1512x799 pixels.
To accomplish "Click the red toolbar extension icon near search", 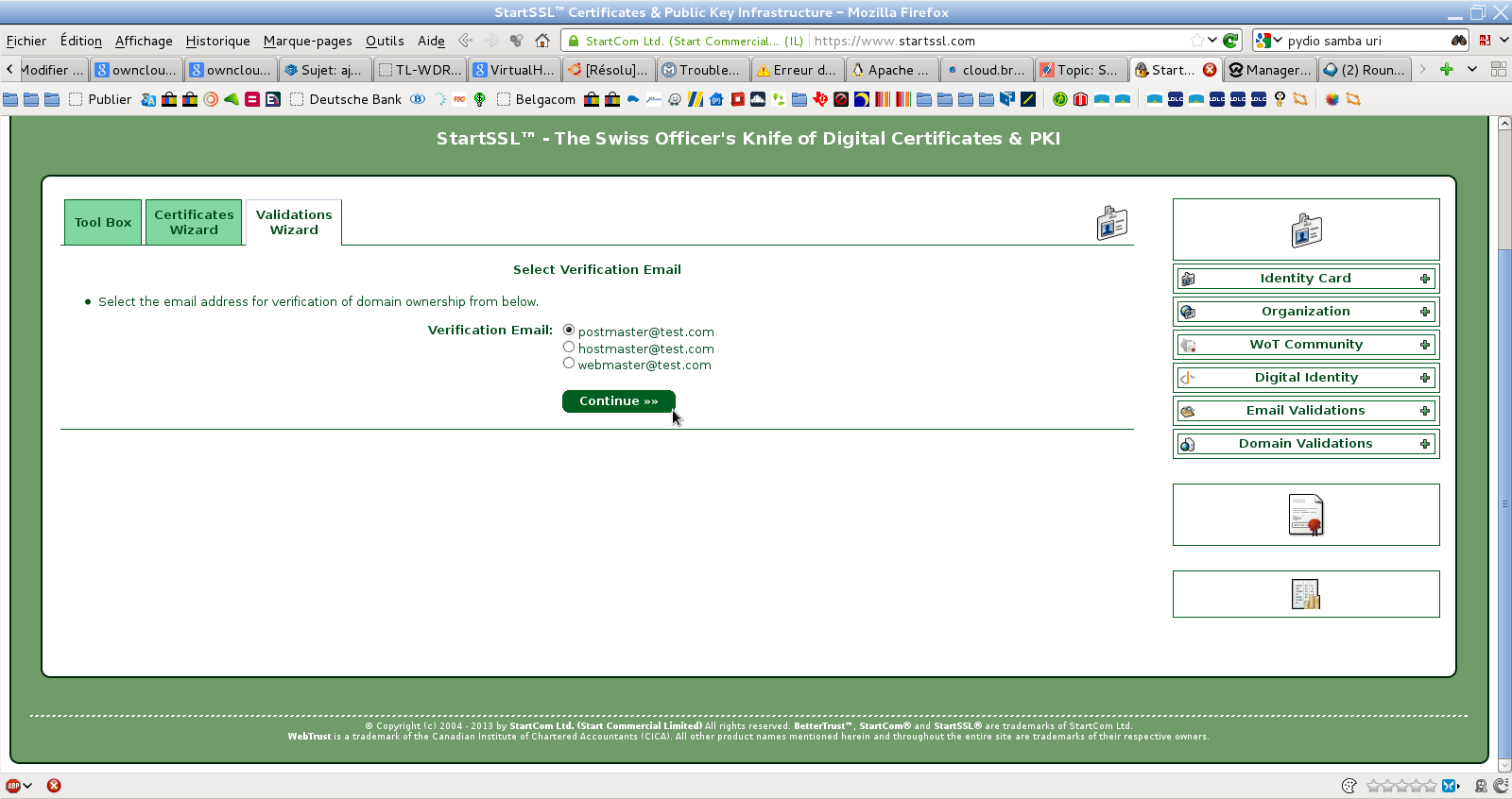I will [1485, 41].
